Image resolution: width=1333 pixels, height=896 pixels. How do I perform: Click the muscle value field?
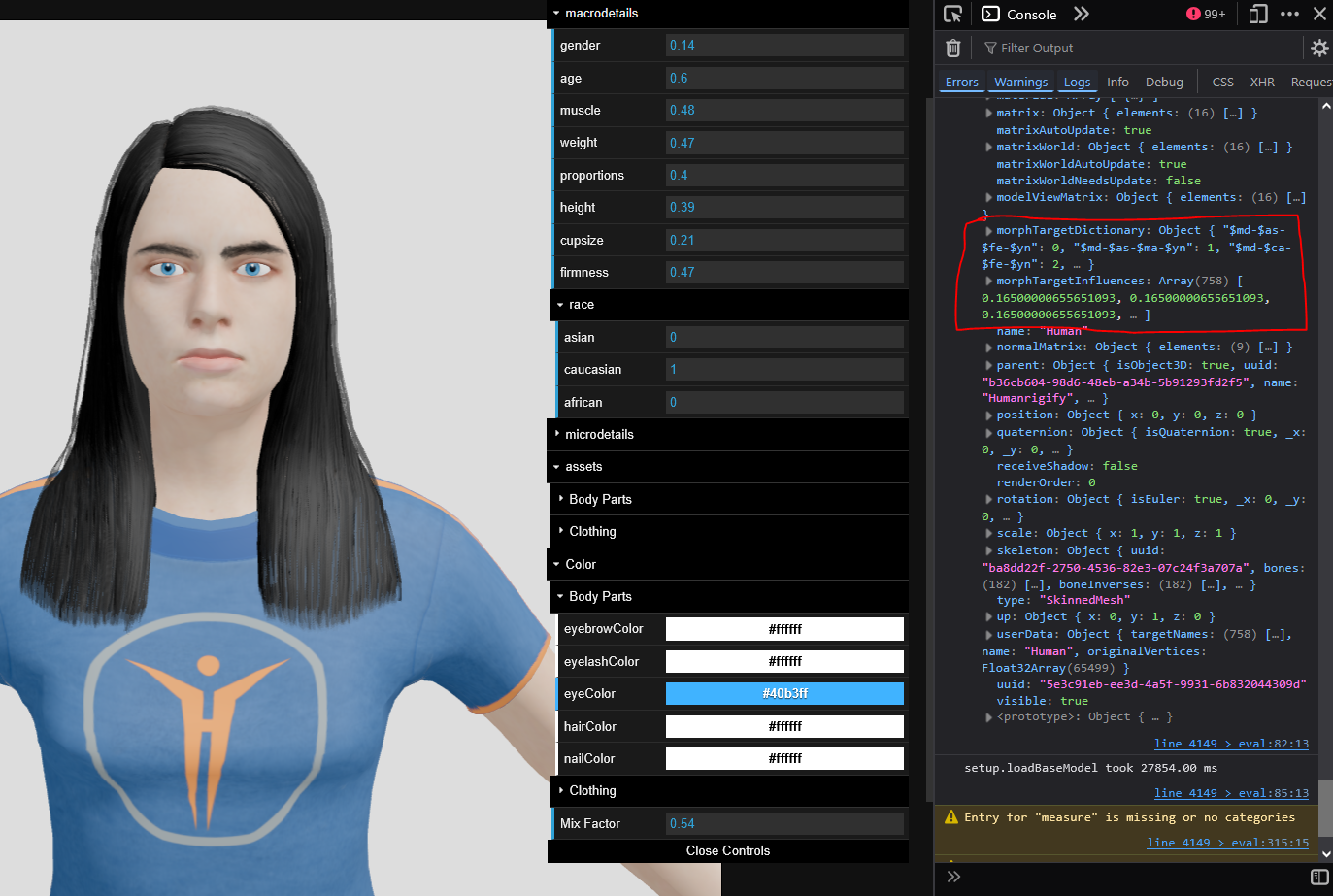pos(784,111)
